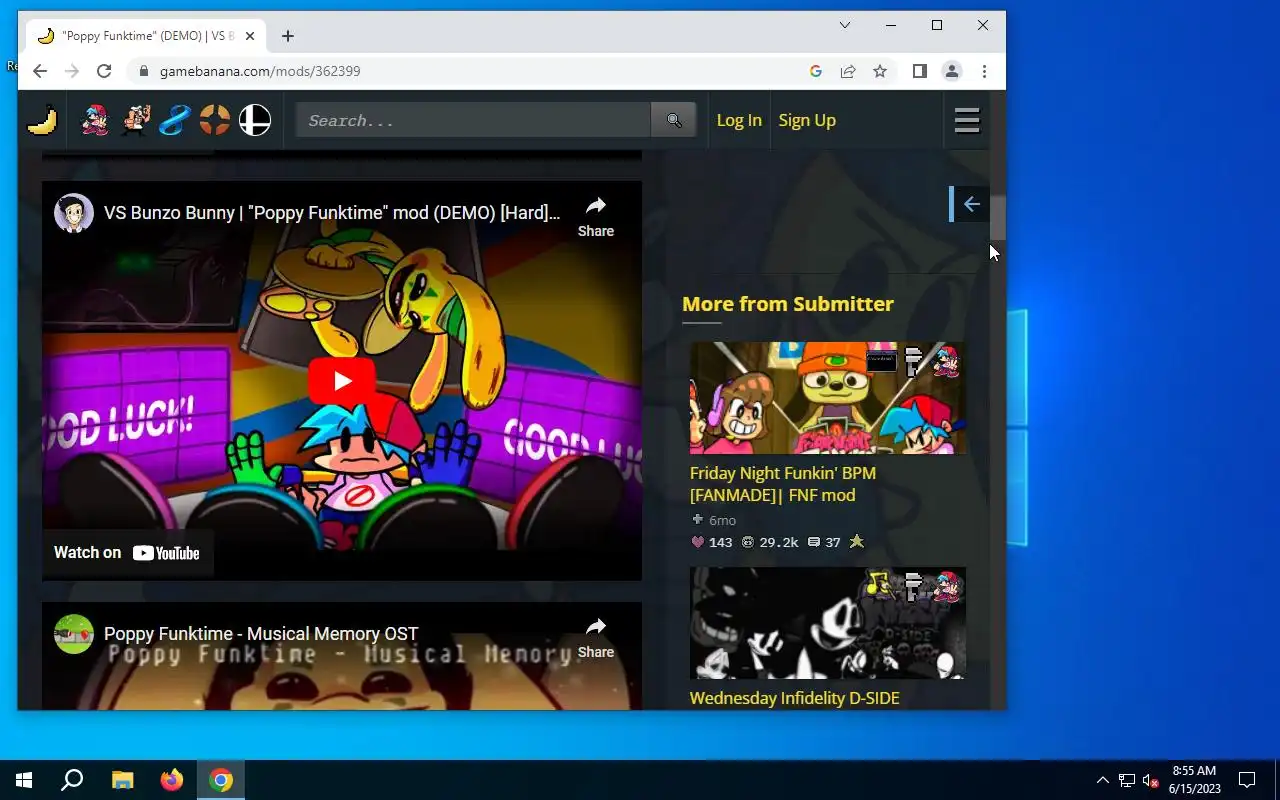Viewport: 1280px width, 800px height.
Task: Open Wednesday Infidelity D-SIDE link
Action: coord(795,698)
